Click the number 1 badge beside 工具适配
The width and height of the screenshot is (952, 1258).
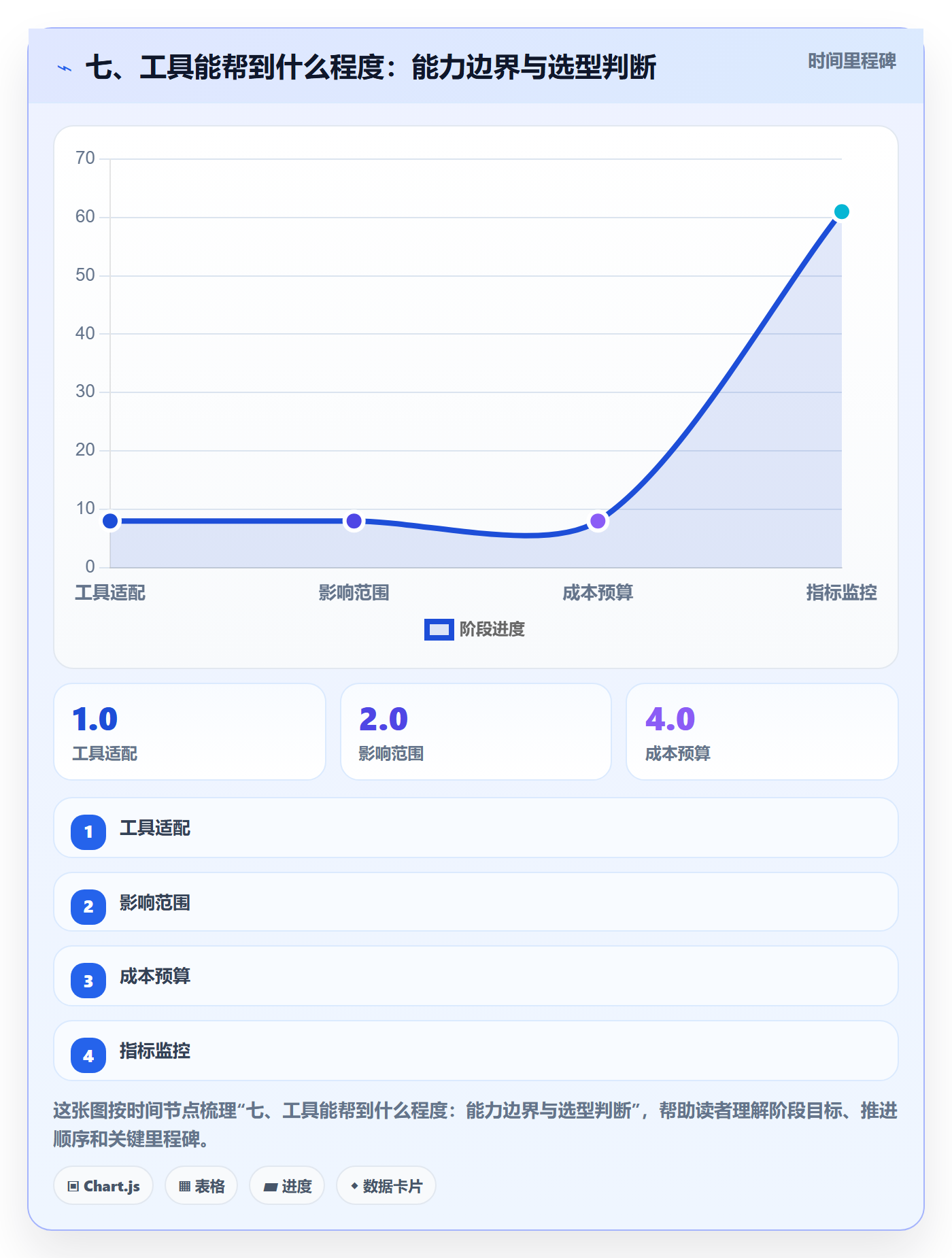88,832
